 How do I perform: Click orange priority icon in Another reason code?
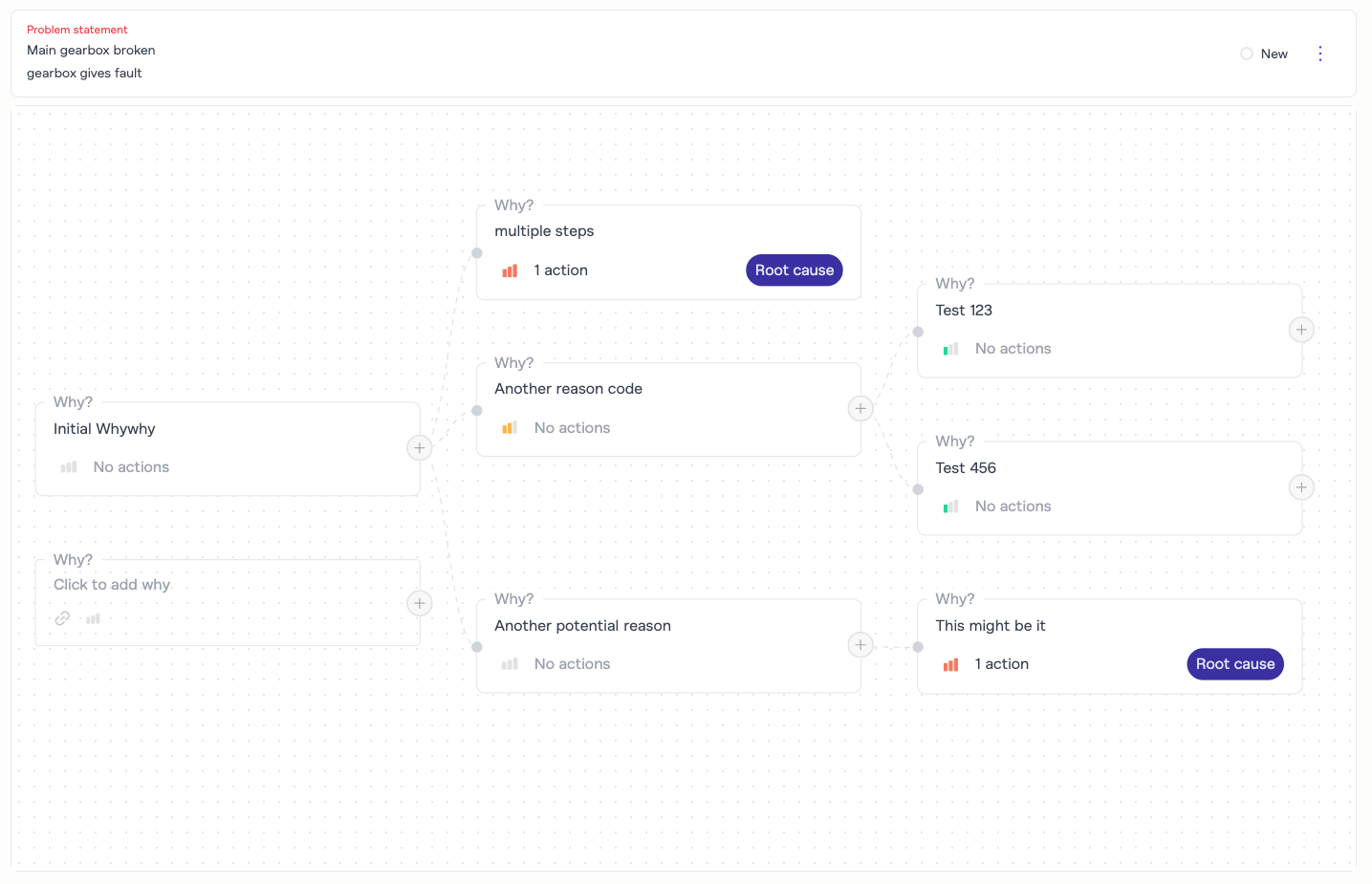coord(510,428)
